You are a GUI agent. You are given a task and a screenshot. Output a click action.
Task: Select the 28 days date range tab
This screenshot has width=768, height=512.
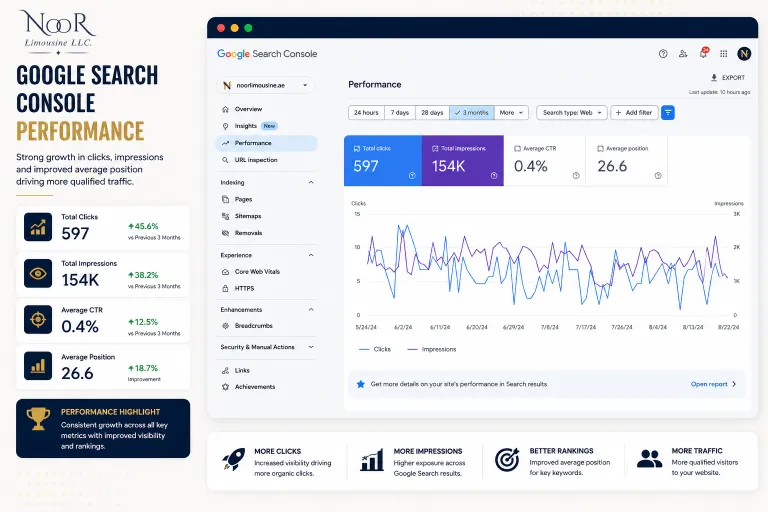(432, 113)
